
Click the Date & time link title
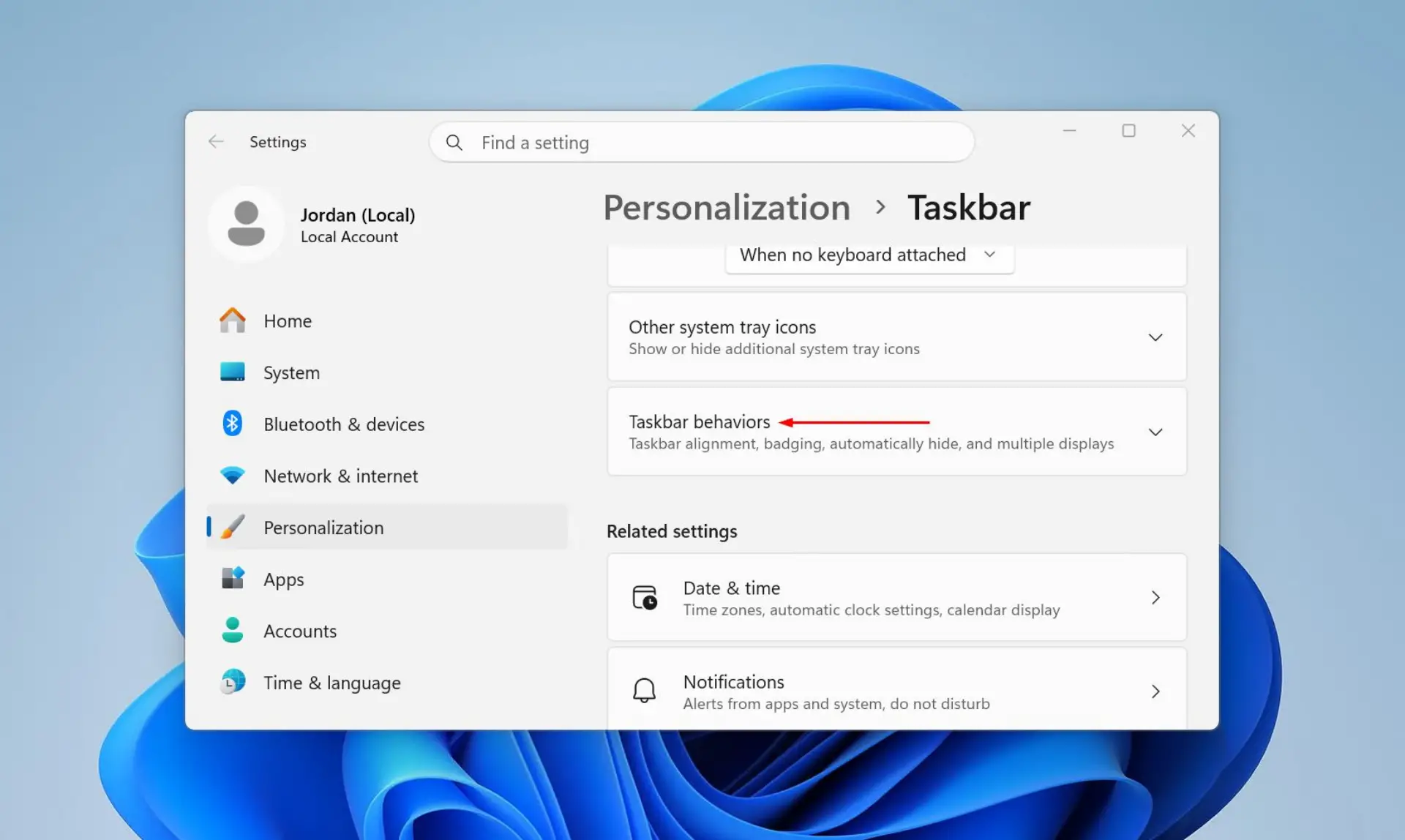click(732, 588)
